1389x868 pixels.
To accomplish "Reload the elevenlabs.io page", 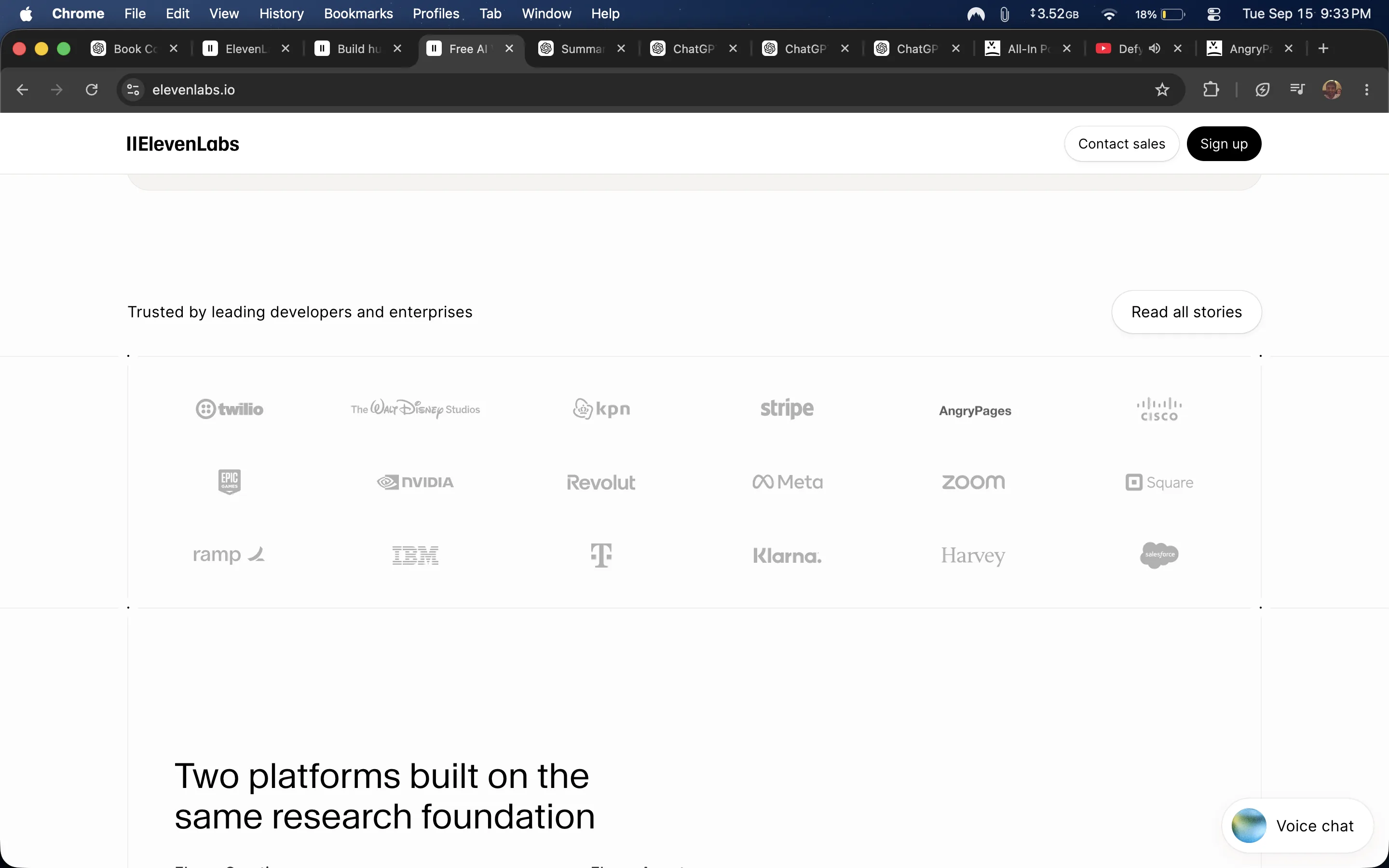I will (x=92, y=90).
